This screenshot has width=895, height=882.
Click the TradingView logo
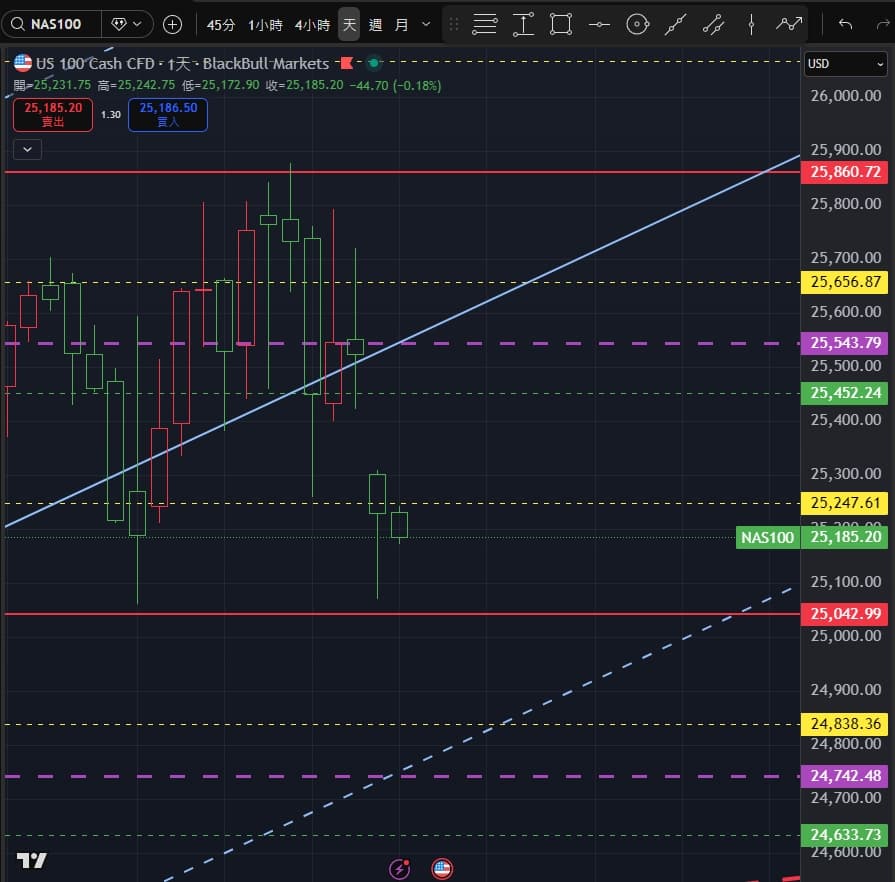coord(31,860)
